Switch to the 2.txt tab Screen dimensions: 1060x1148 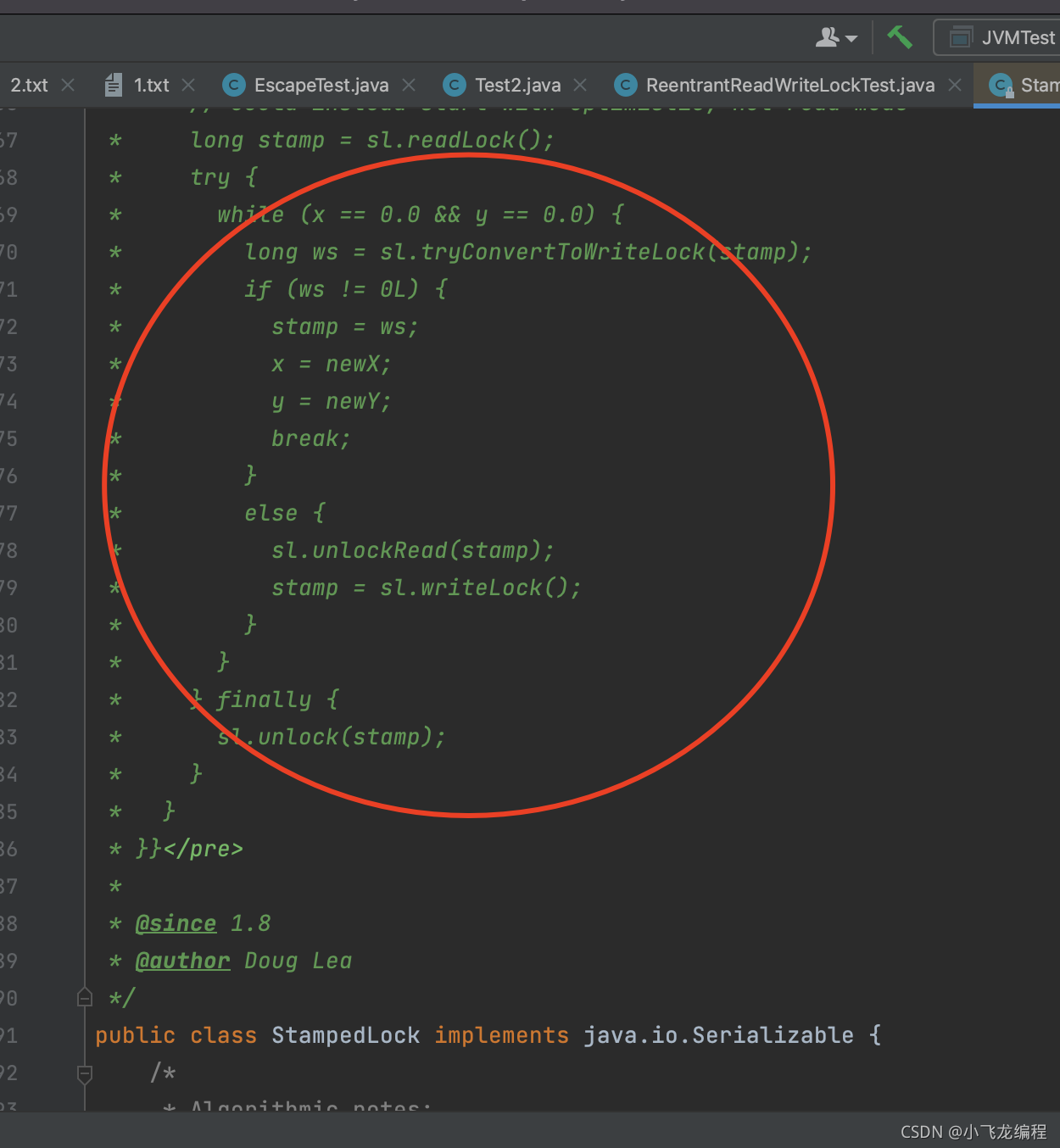click(x=29, y=85)
